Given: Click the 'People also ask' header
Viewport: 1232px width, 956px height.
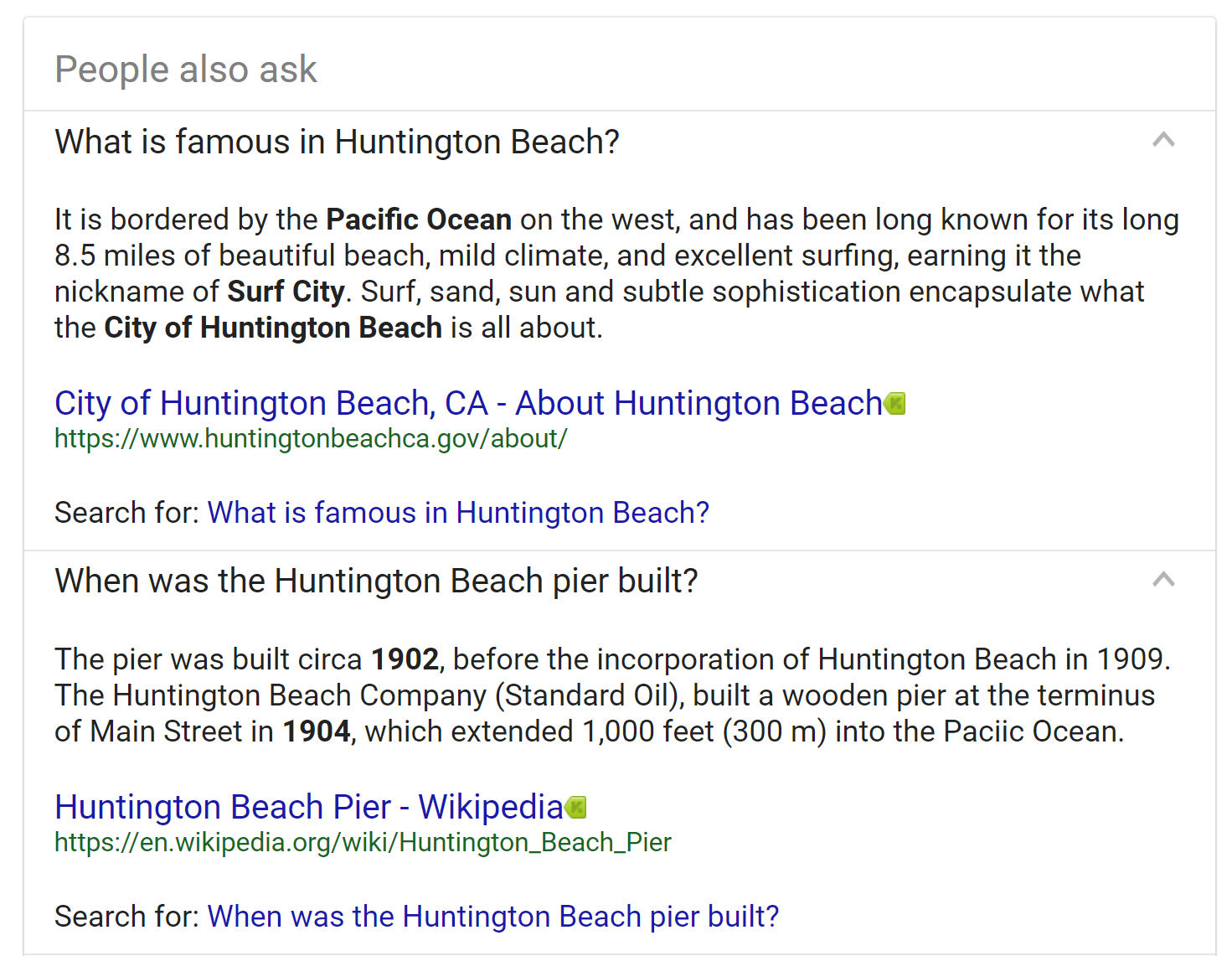Looking at the screenshot, I should 185,69.
